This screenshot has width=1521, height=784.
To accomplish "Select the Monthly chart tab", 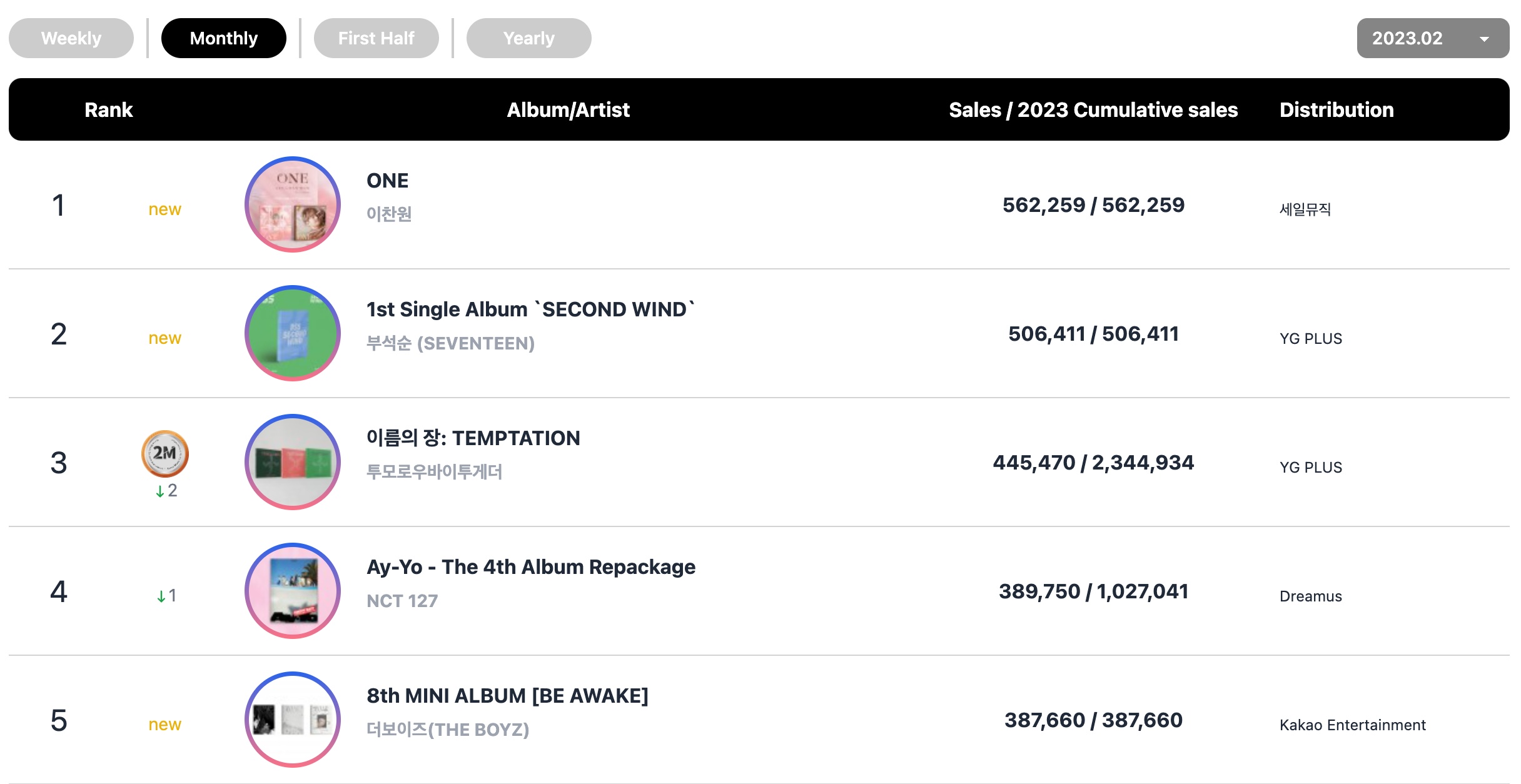I will tap(224, 38).
